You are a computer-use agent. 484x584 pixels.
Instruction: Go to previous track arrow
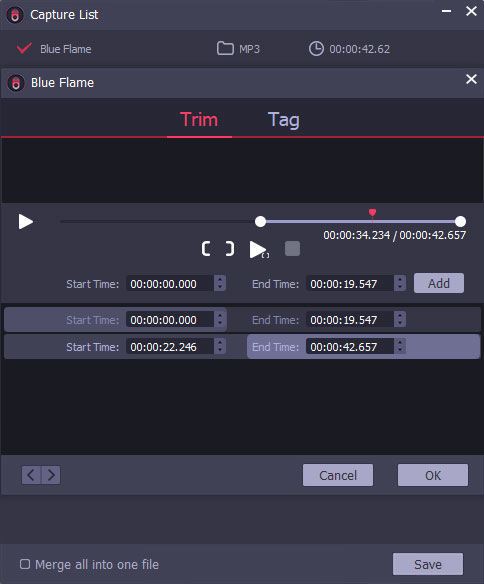(x=31, y=475)
